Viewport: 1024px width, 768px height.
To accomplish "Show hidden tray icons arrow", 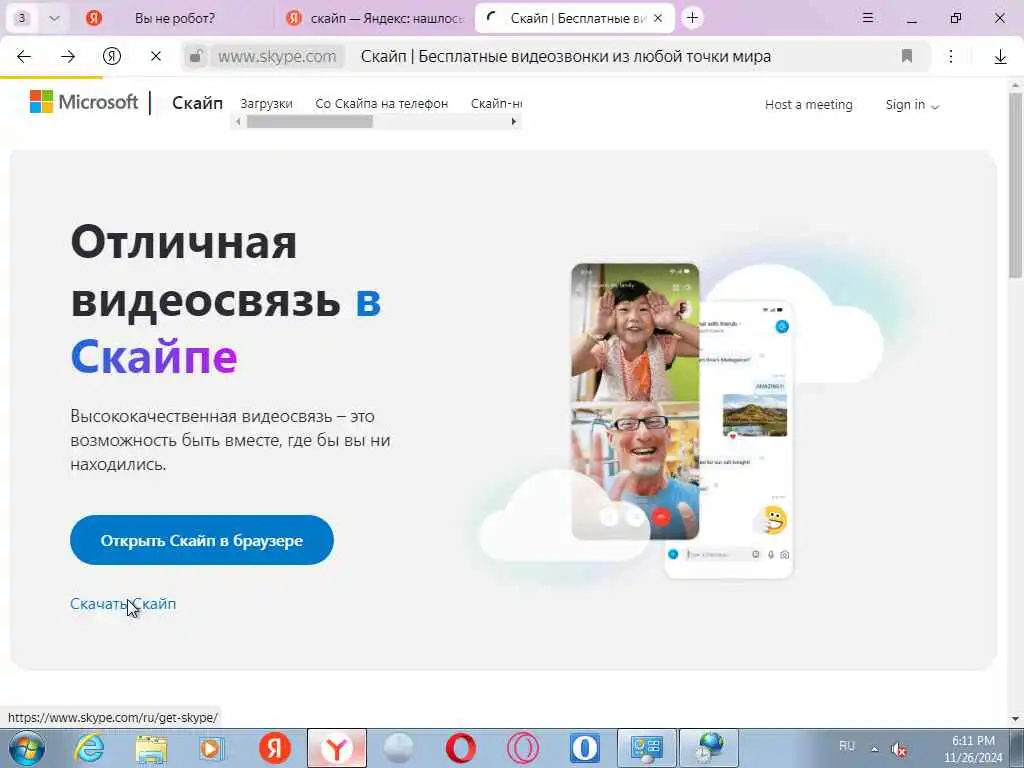I will [x=874, y=748].
